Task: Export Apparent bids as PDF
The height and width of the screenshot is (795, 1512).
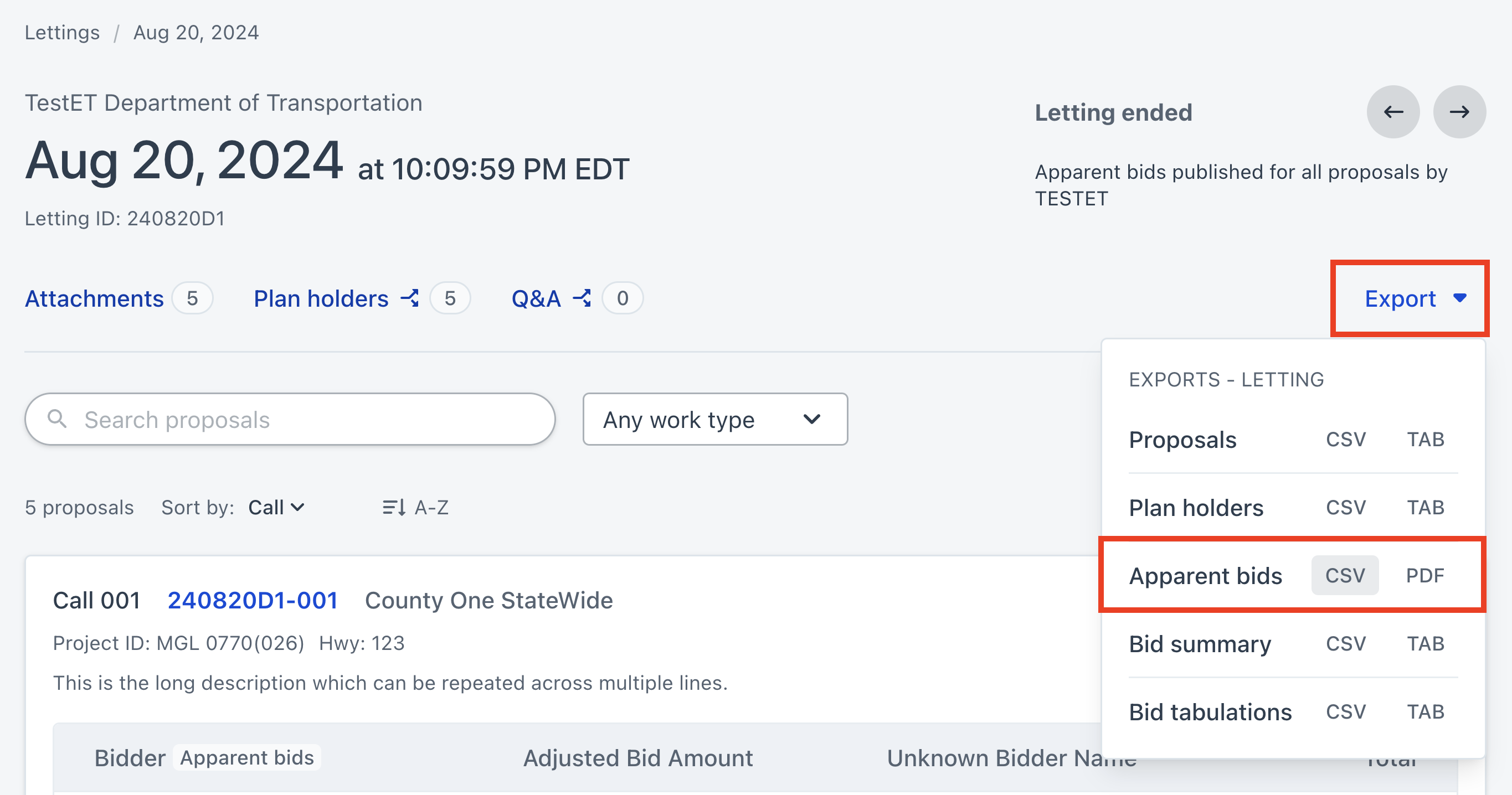Action: [x=1424, y=575]
